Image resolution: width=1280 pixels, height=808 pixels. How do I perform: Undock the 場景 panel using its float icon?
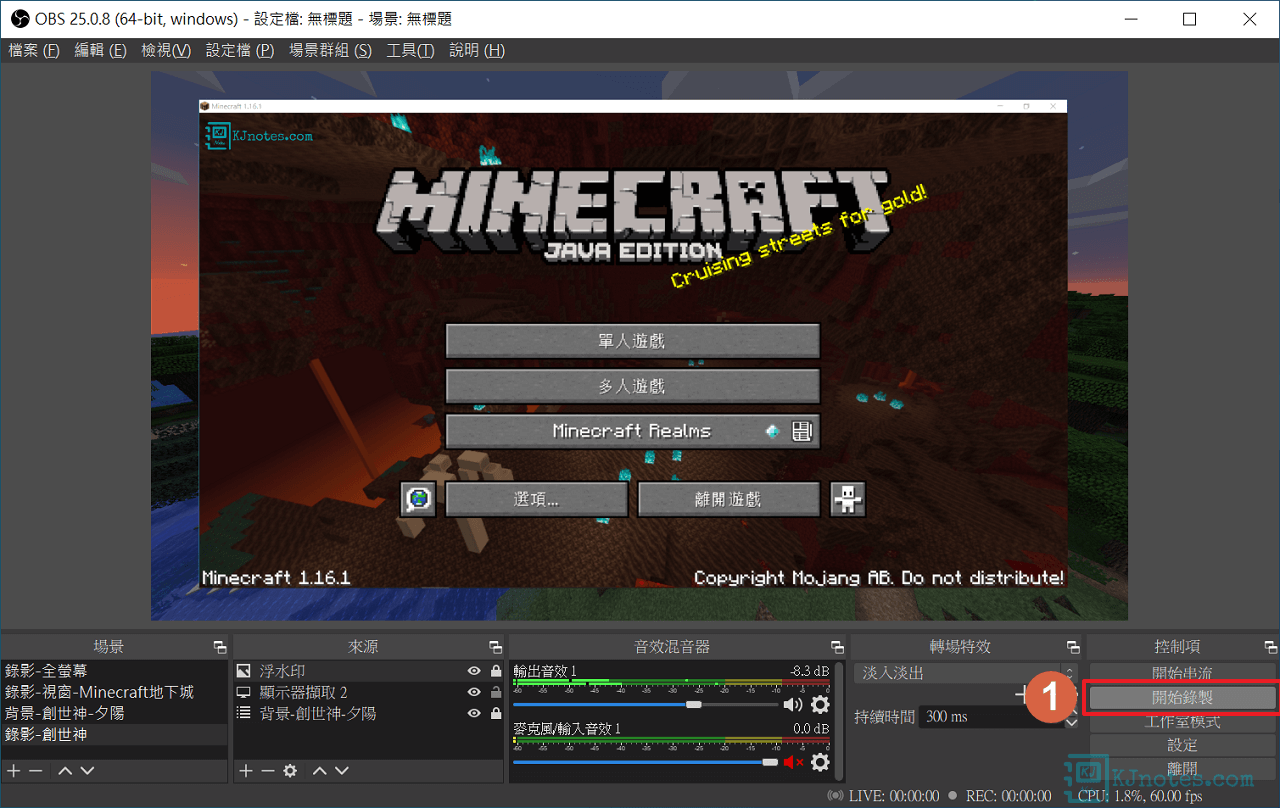[x=219, y=647]
